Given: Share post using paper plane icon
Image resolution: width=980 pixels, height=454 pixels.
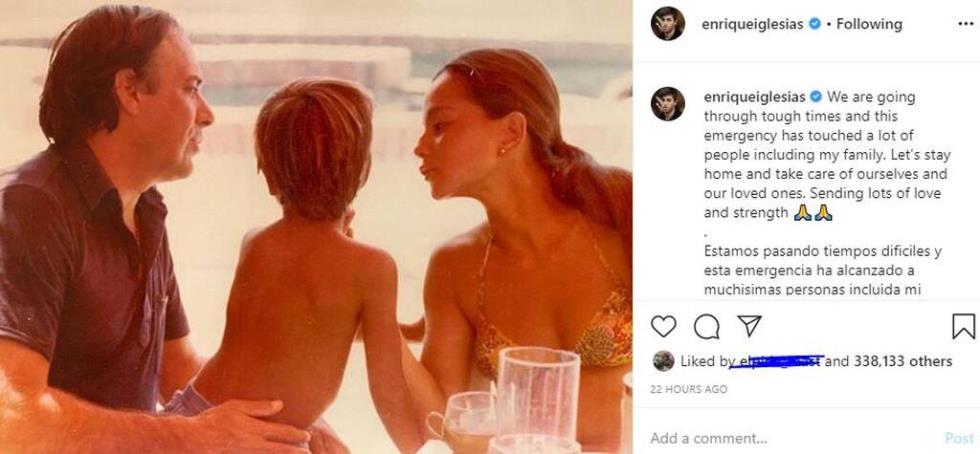Looking at the screenshot, I should (749, 326).
